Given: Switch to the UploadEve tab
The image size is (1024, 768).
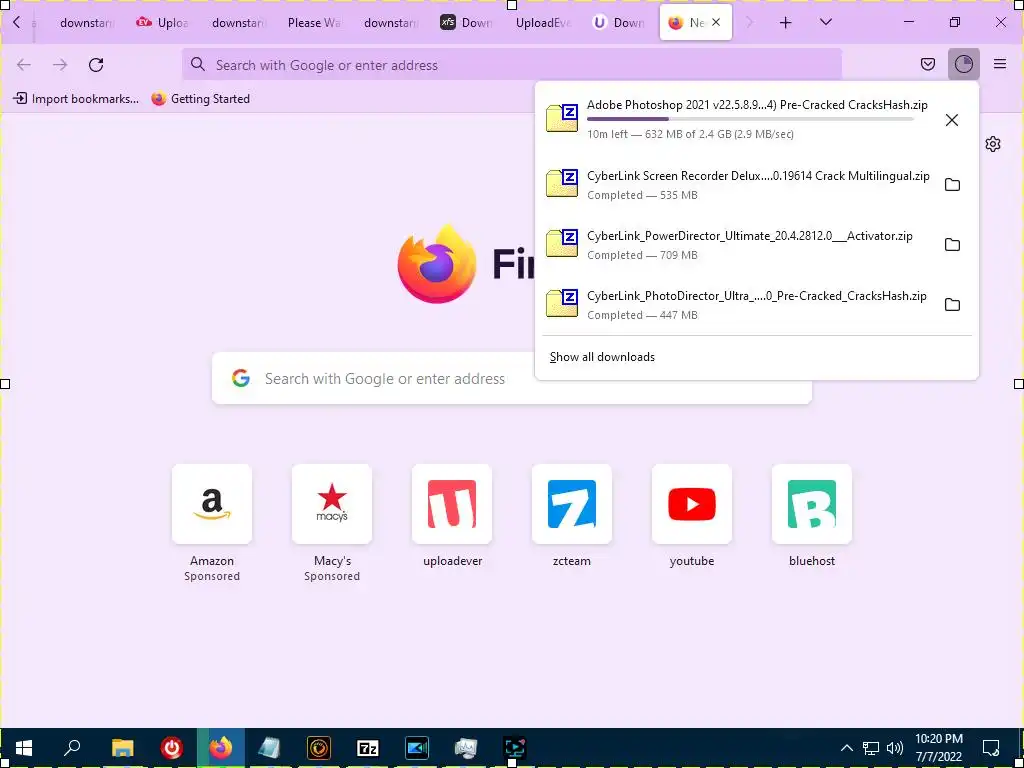Looking at the screenshot, I should pyautogui.click(x=543, y=23).
